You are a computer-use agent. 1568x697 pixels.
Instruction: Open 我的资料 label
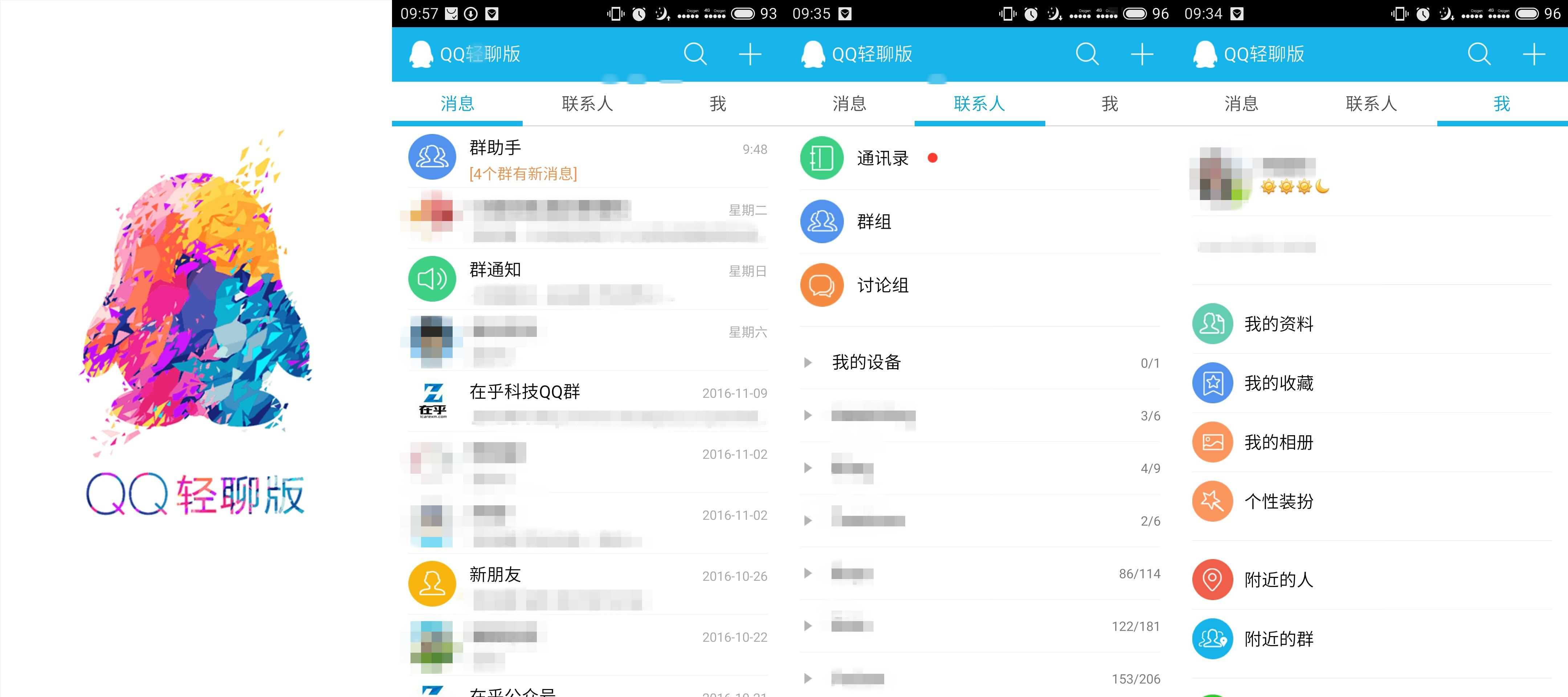[x=1279, y=324]
